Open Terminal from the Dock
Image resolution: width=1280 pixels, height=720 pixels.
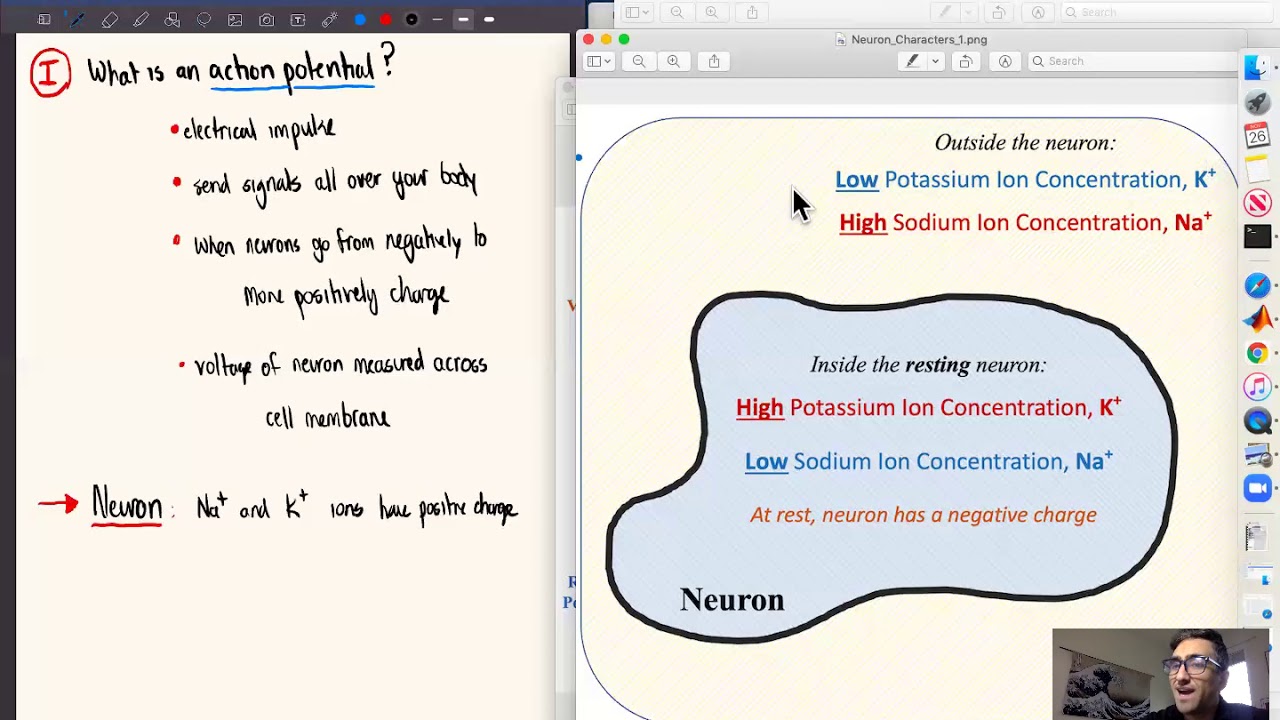(x=1258, y=236)
